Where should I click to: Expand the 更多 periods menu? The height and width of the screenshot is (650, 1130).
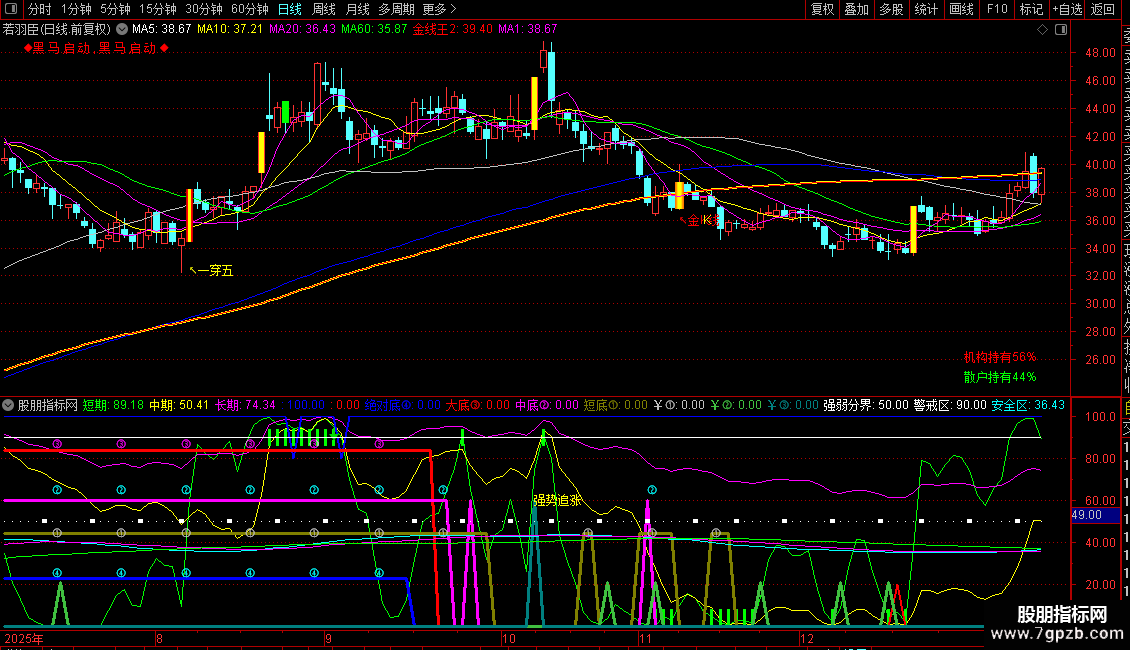coord(440,9)
